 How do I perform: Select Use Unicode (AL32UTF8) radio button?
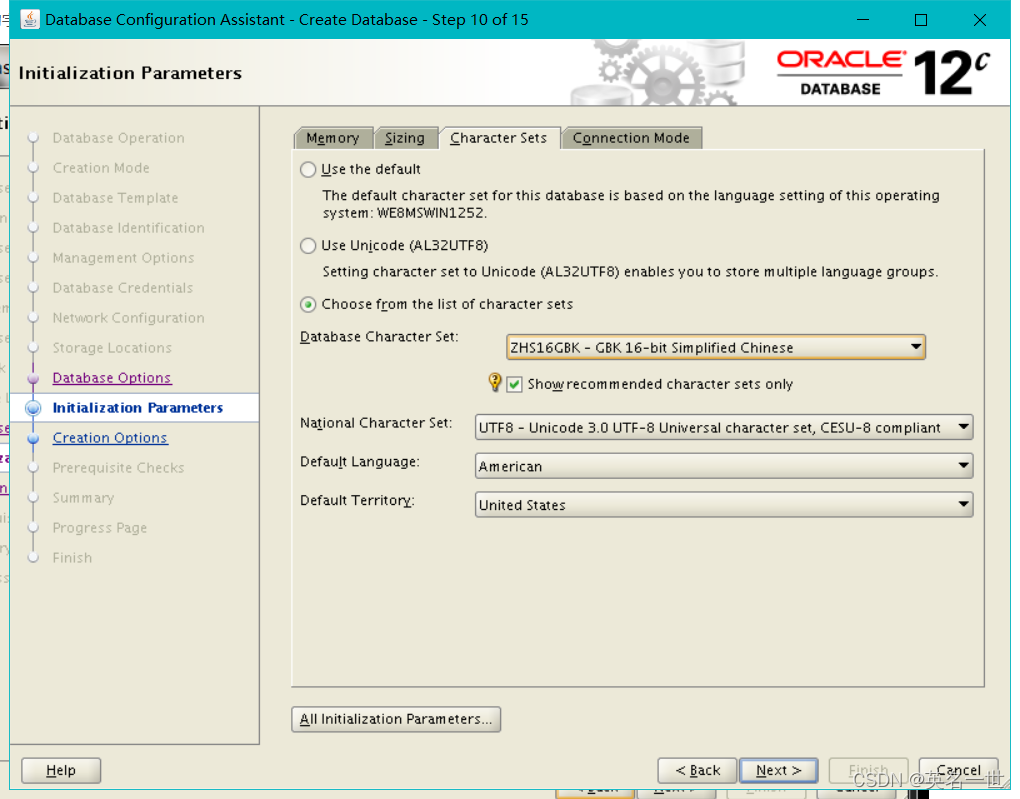pos(308,246)
